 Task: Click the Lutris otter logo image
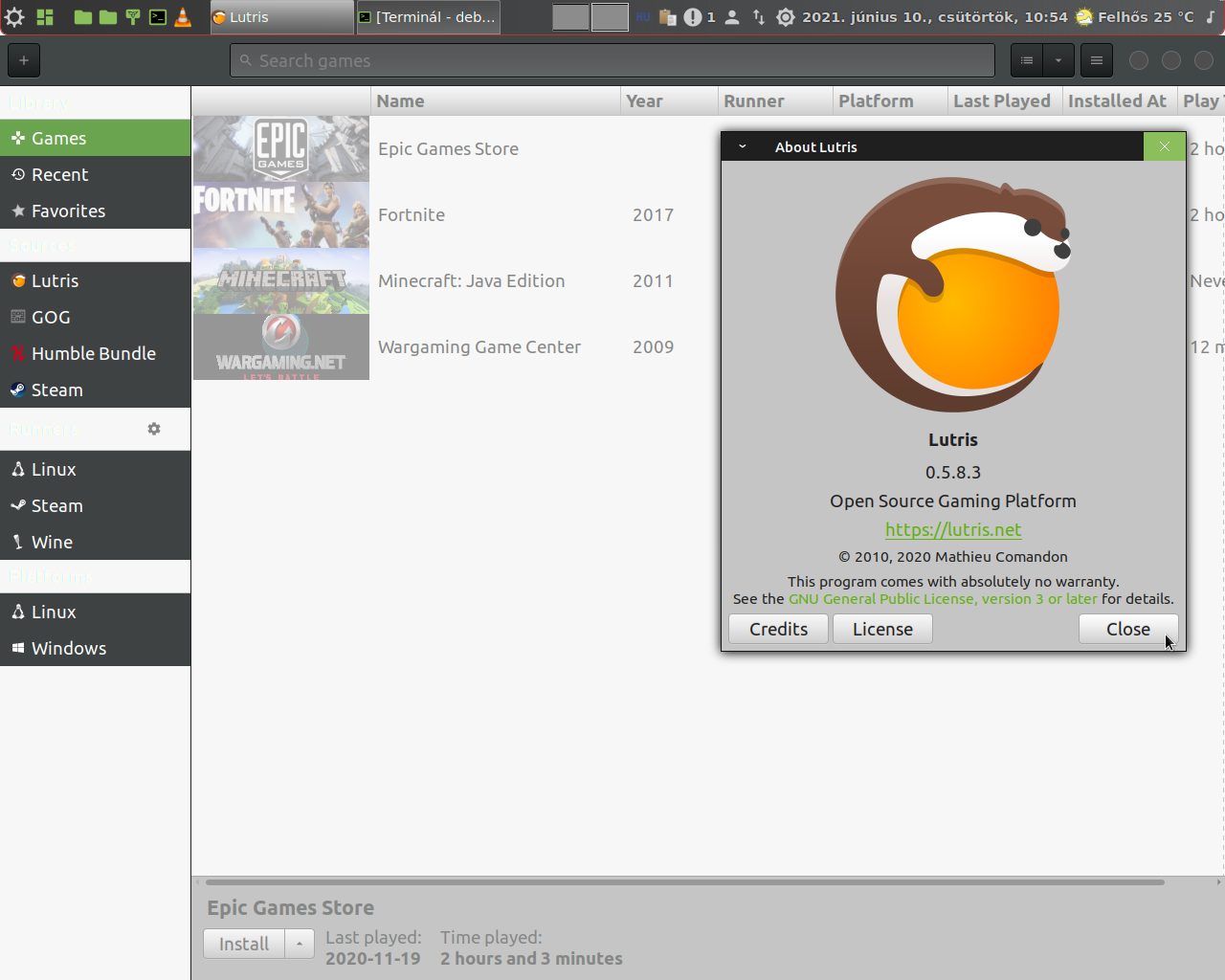pos(953,295)
